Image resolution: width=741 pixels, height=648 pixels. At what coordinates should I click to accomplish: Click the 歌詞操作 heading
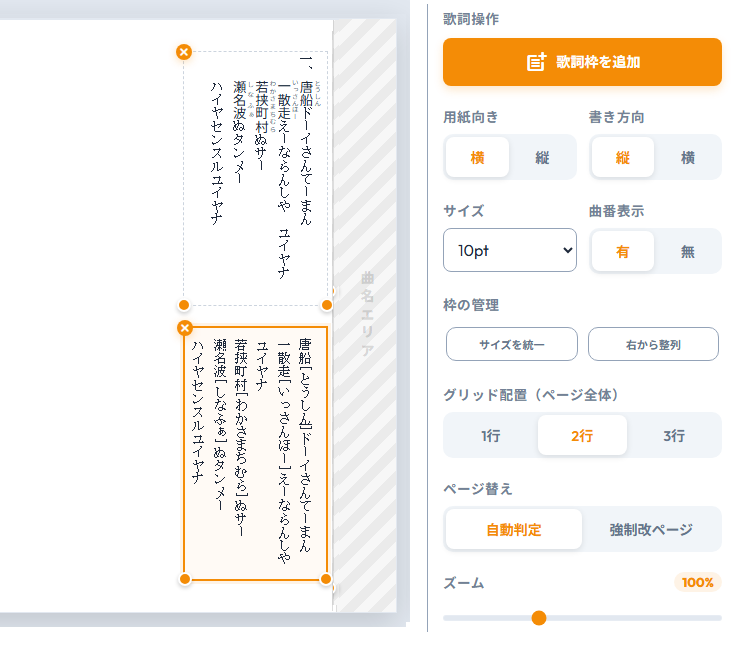[471, 19]
